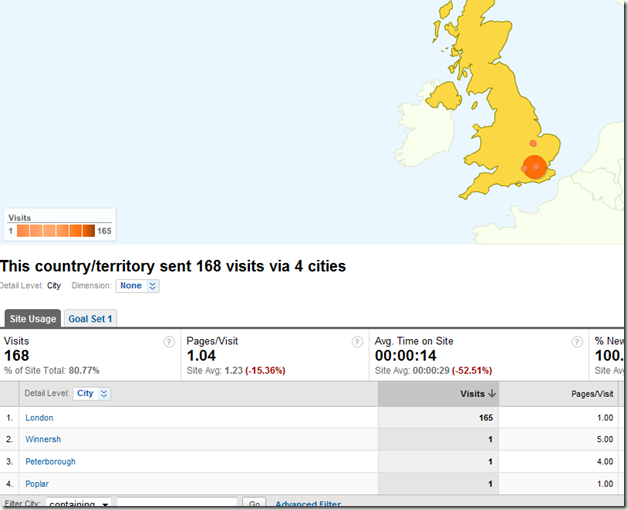The image size is (628, 510).
Task: Open the Advanced Filter link
Action: coord(308,504)
